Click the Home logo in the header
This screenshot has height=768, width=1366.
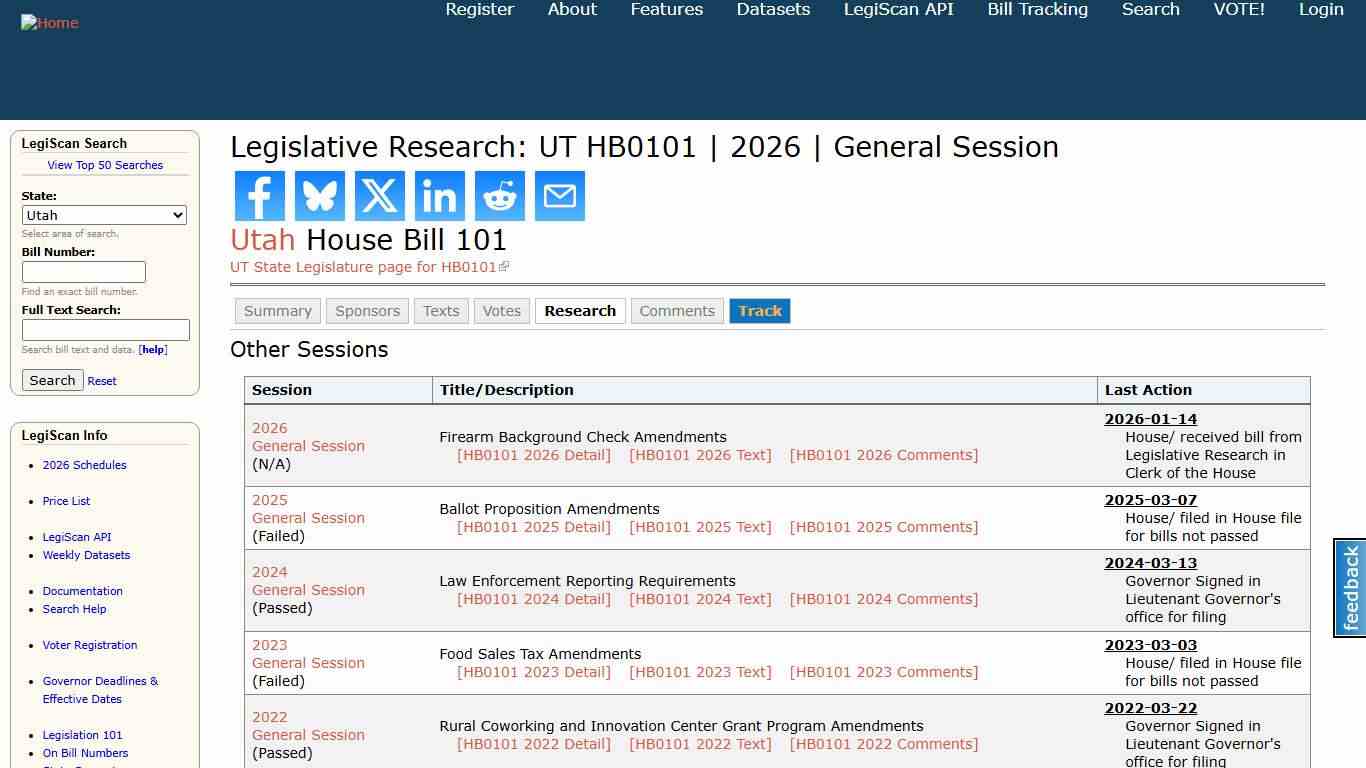[49, 22]
